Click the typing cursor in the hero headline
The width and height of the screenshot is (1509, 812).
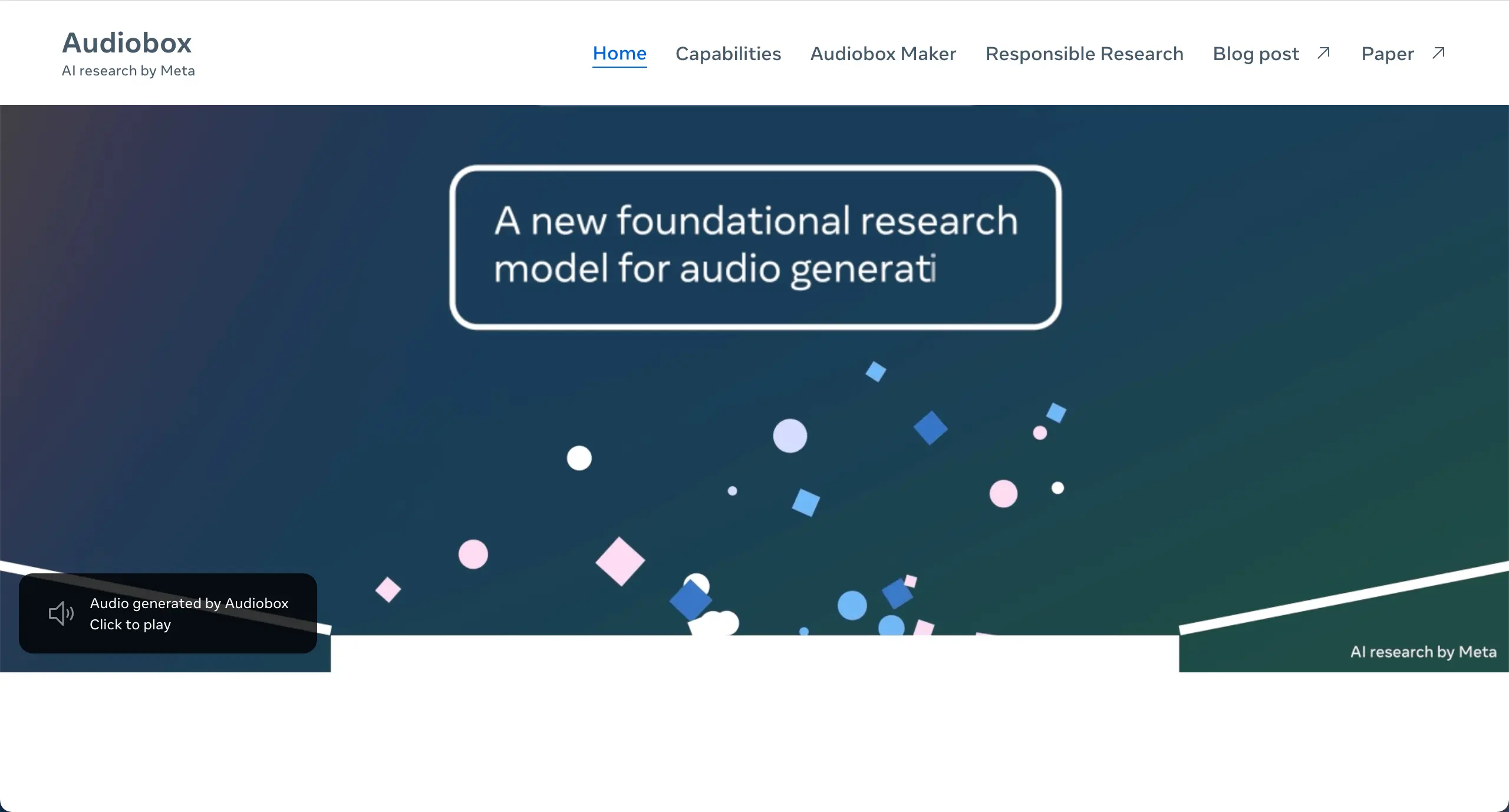point(935,272)
